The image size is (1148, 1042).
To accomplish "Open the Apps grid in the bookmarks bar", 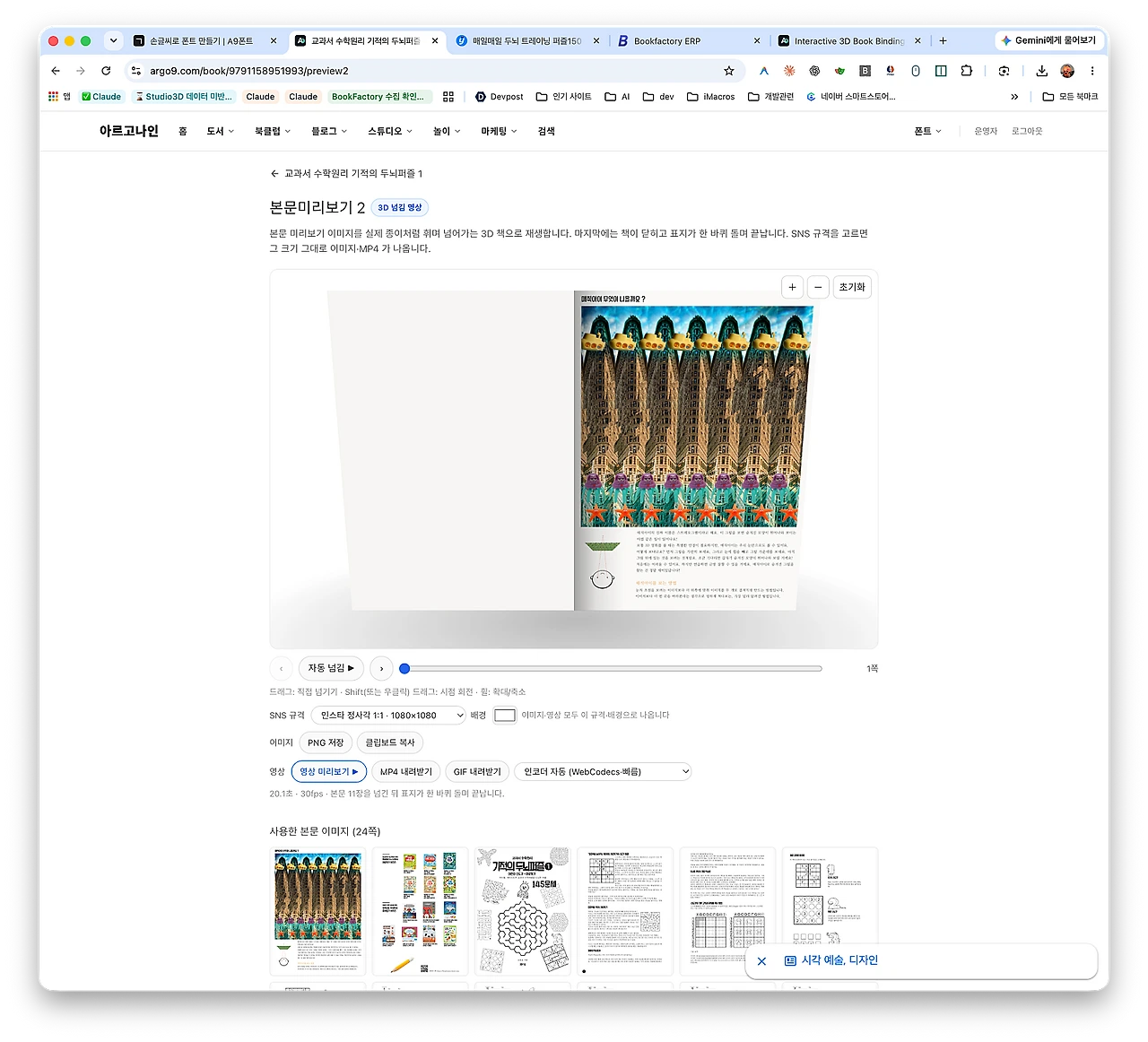I will 54,96.
